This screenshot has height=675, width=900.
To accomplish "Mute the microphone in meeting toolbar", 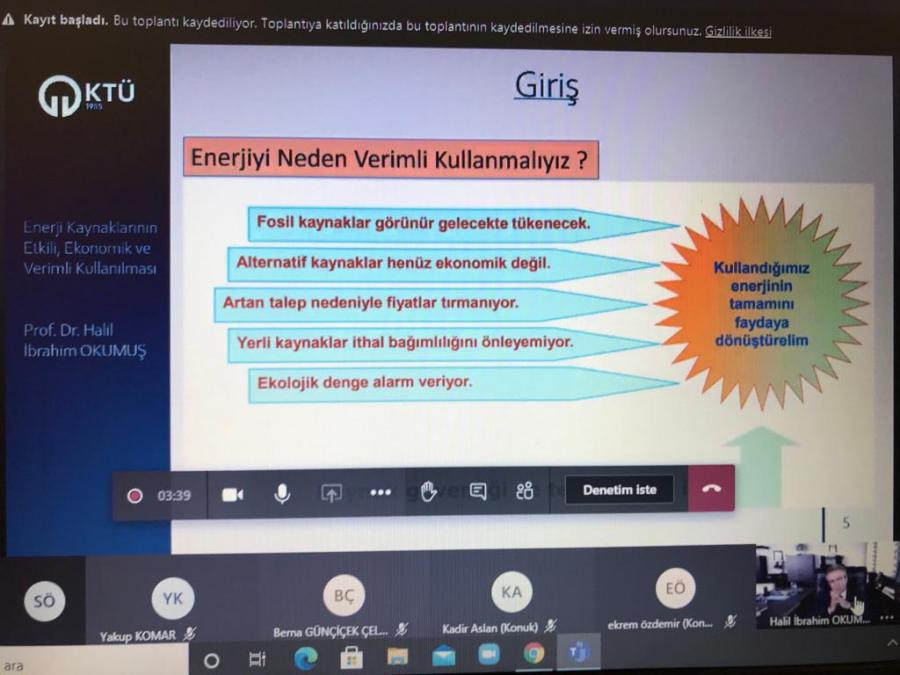I will [282, 494].
